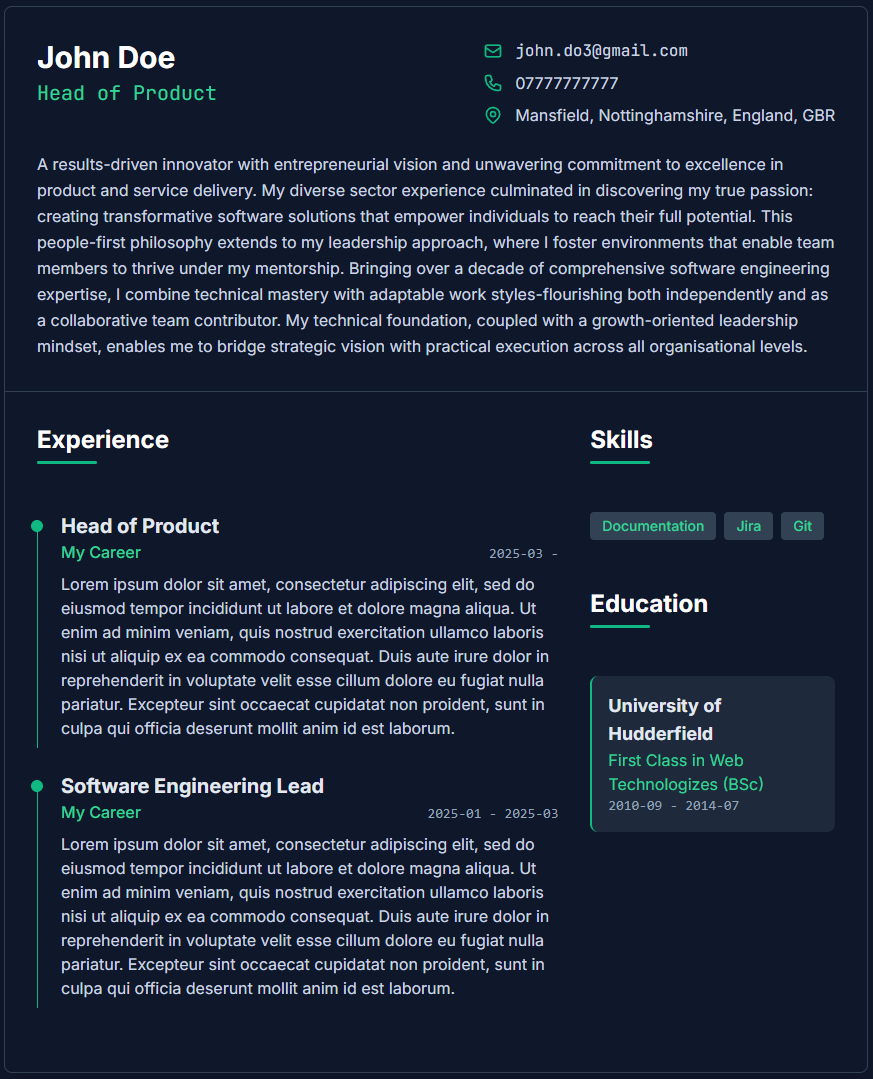Image resolution: width=873 pixels, height=1079 pixels.
Task: Click the email envelope icon
Action: 493,51
